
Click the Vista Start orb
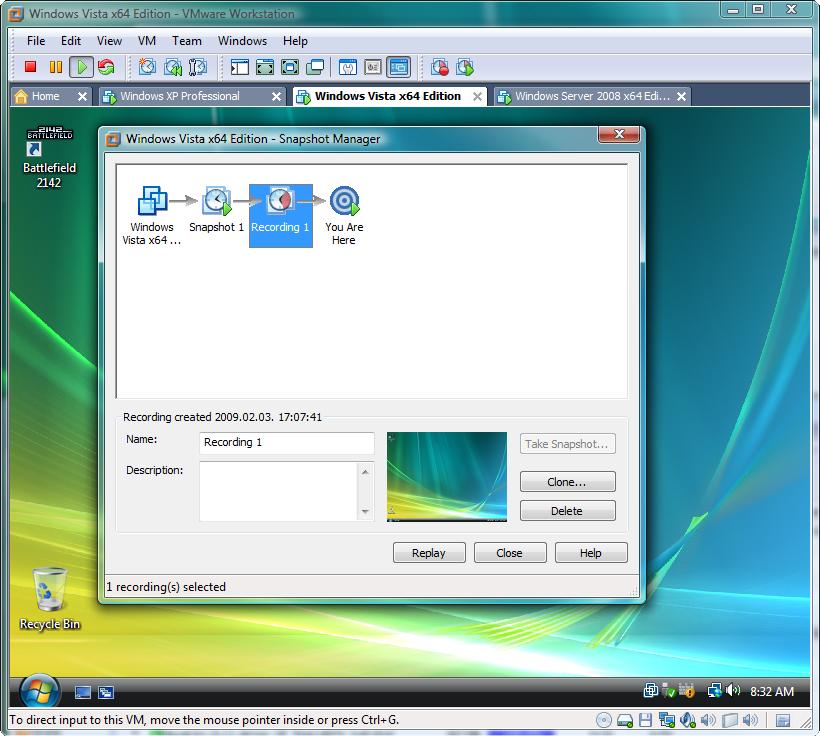[39, 692]
